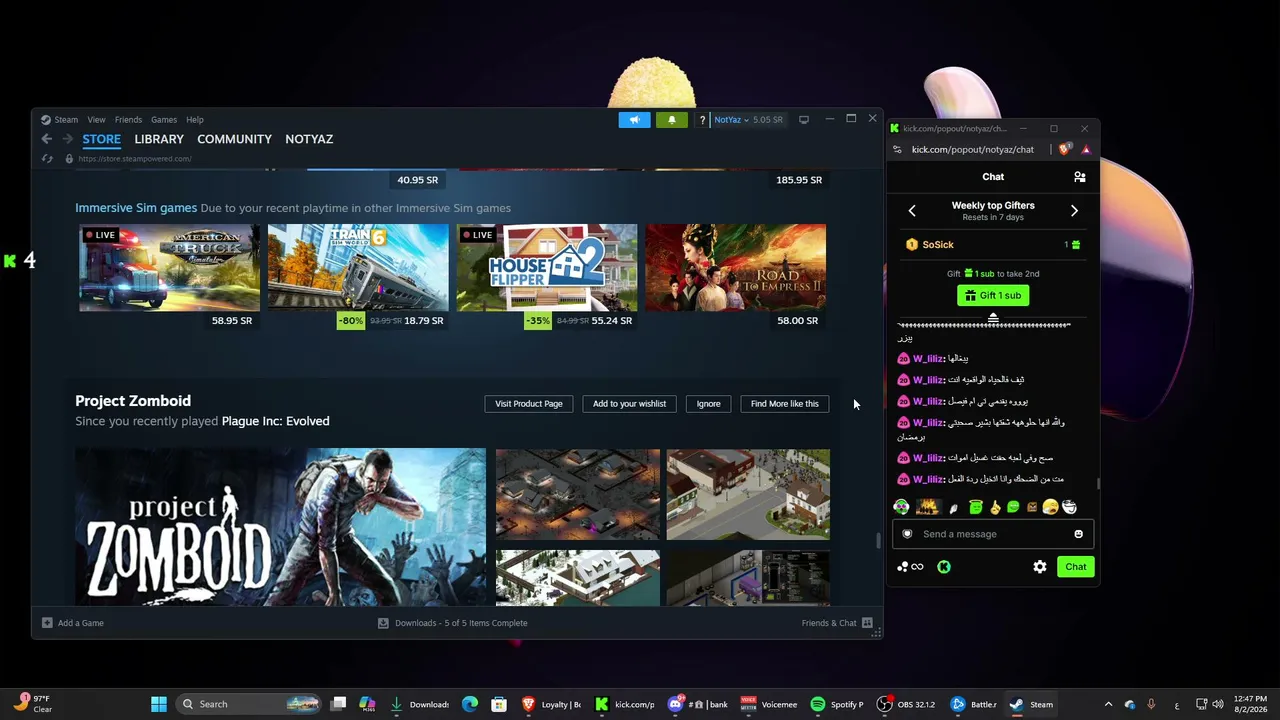Pick the crying laughing emote in chat
This screenshot has width=1280, height=720.
pyautogui.click(x=1050, y=508)
